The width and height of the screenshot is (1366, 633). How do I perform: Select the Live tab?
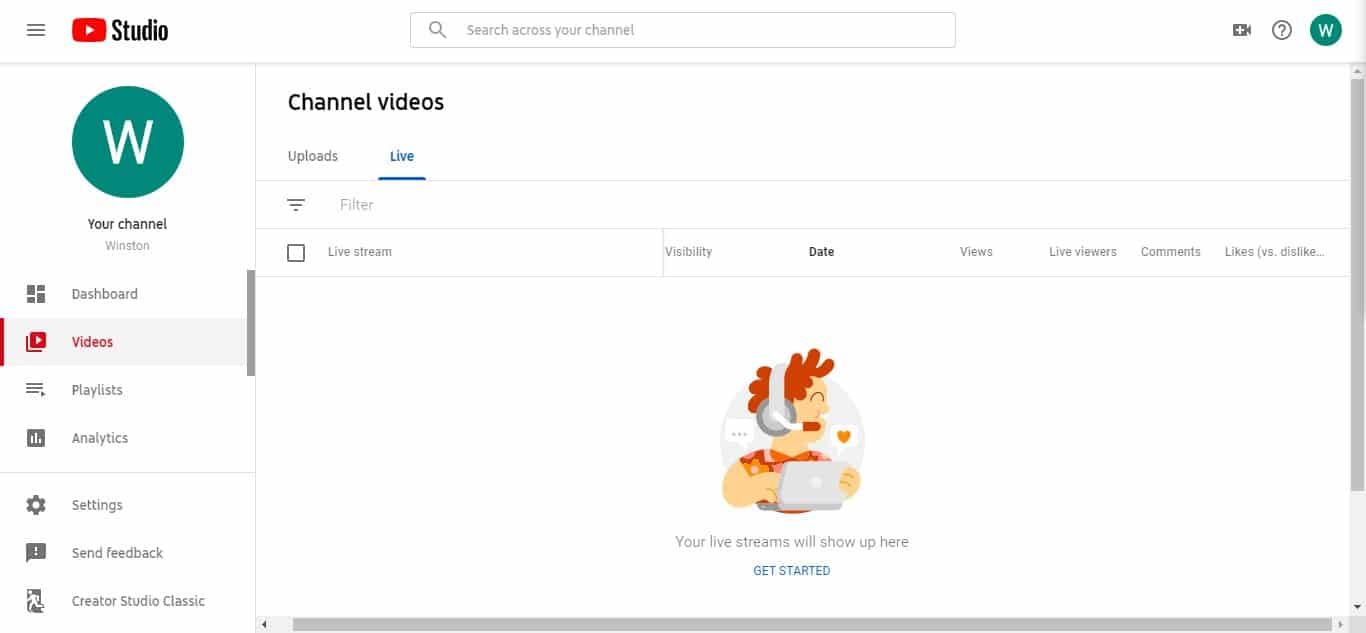point(402,156)
